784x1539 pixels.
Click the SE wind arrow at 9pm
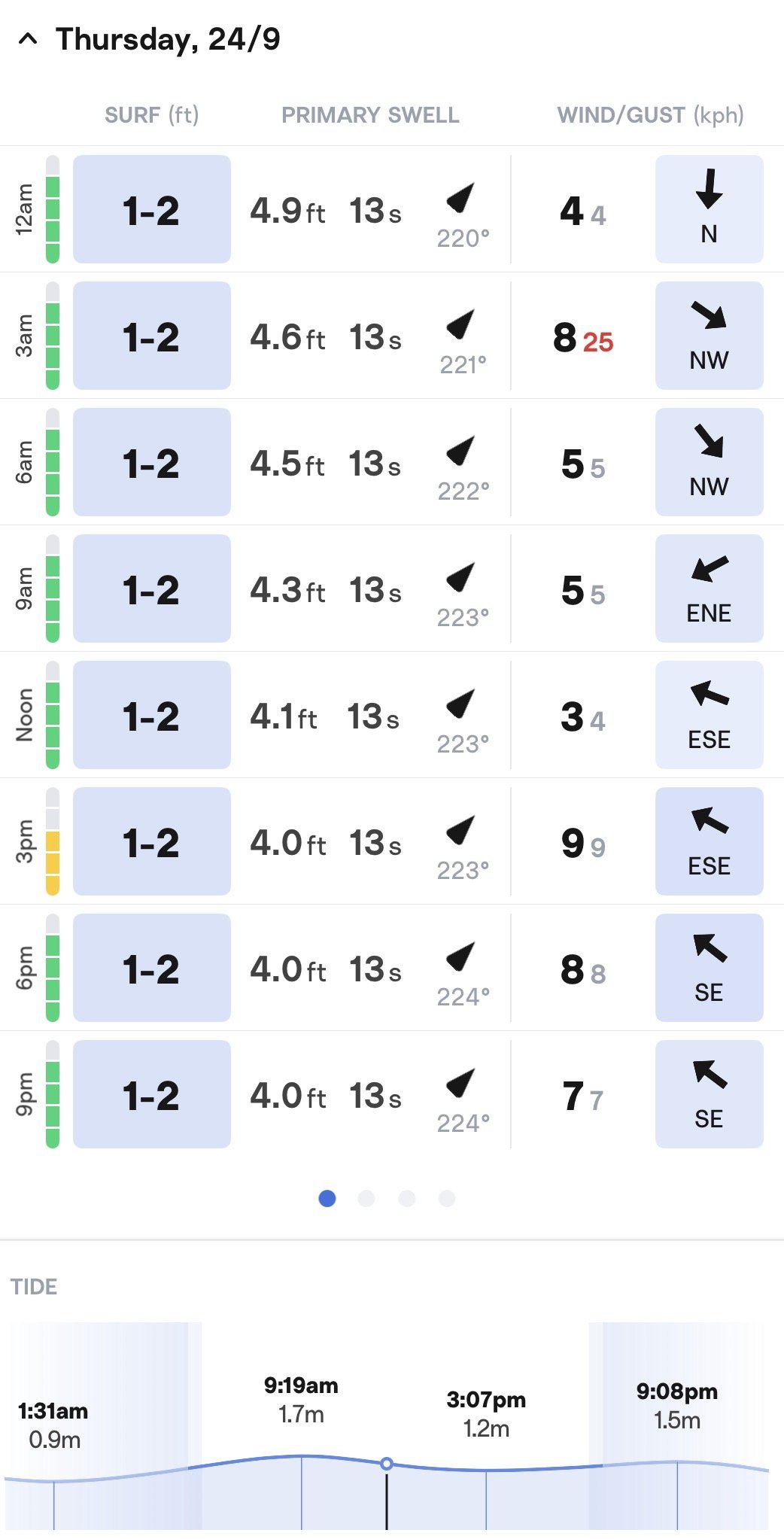(709, 1074)
